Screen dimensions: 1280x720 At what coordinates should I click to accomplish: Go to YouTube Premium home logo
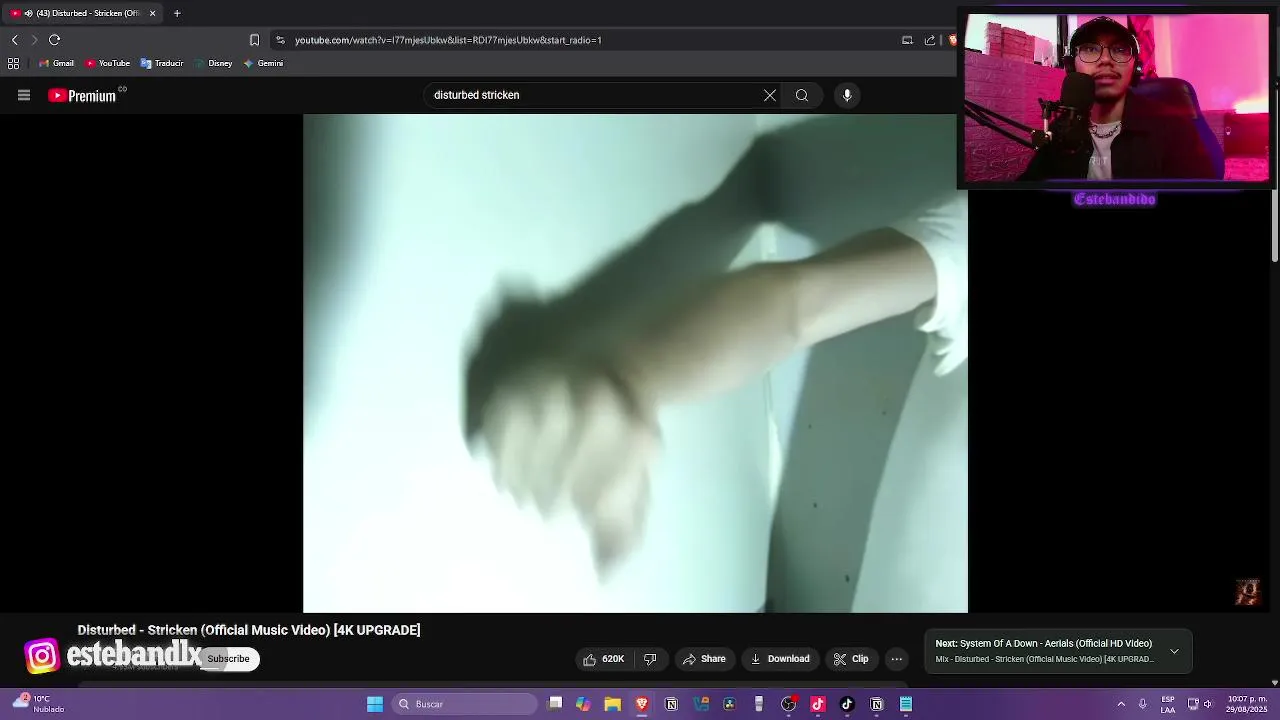click(83, 95)
